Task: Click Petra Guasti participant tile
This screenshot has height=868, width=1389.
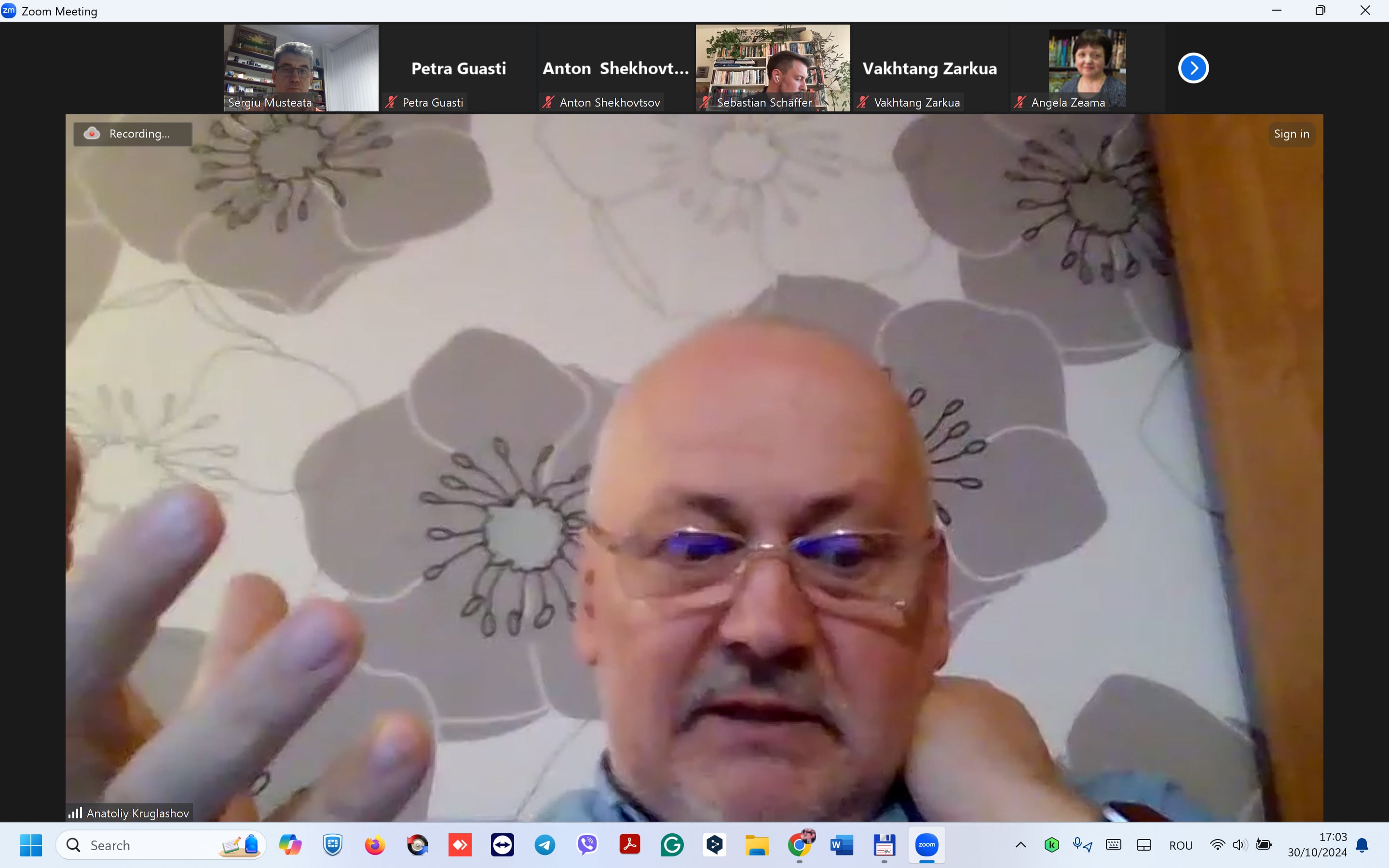Action: tap(458, 67)
